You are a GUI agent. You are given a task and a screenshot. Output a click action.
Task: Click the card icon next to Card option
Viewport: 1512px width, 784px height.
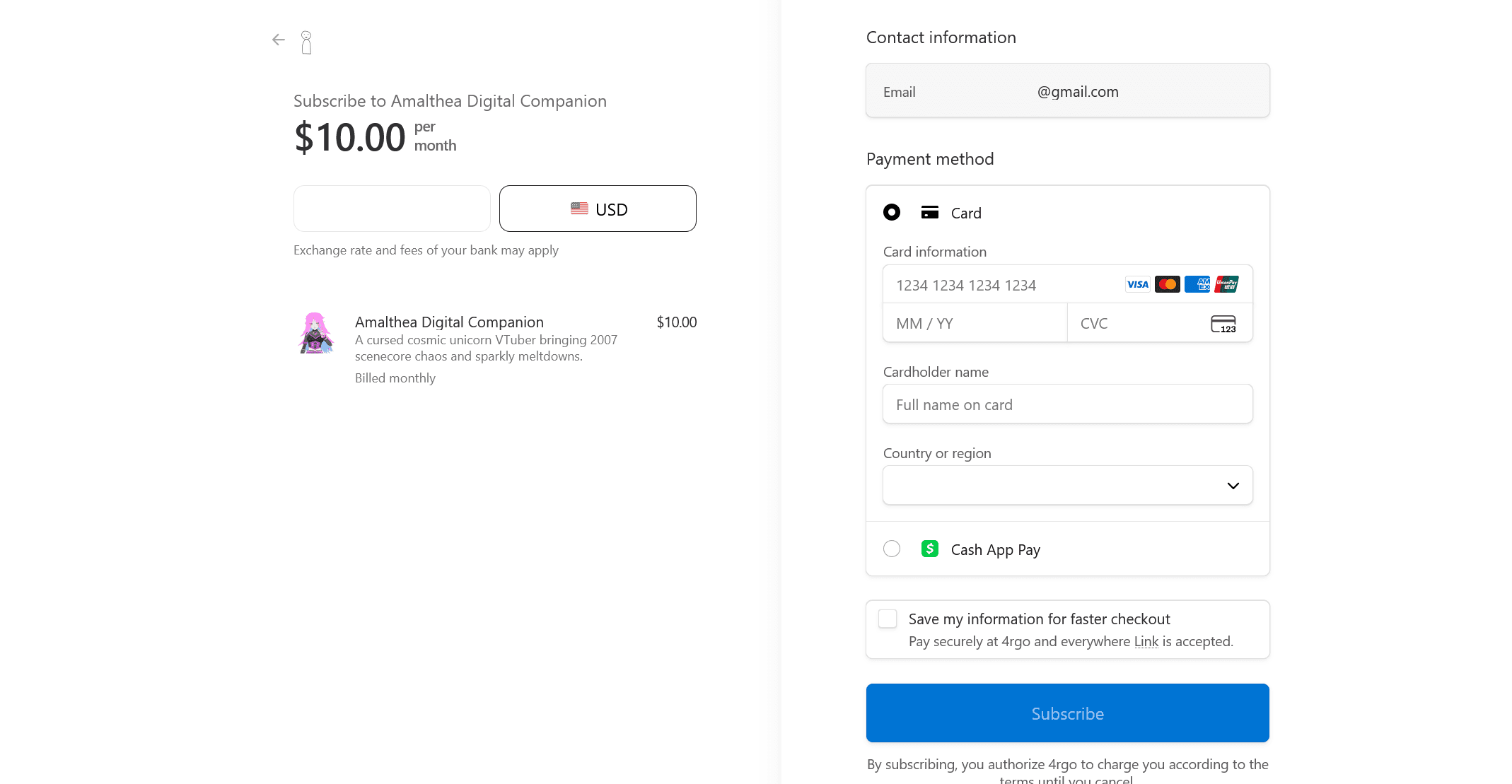pyautogui.click(x=929, y=212)
